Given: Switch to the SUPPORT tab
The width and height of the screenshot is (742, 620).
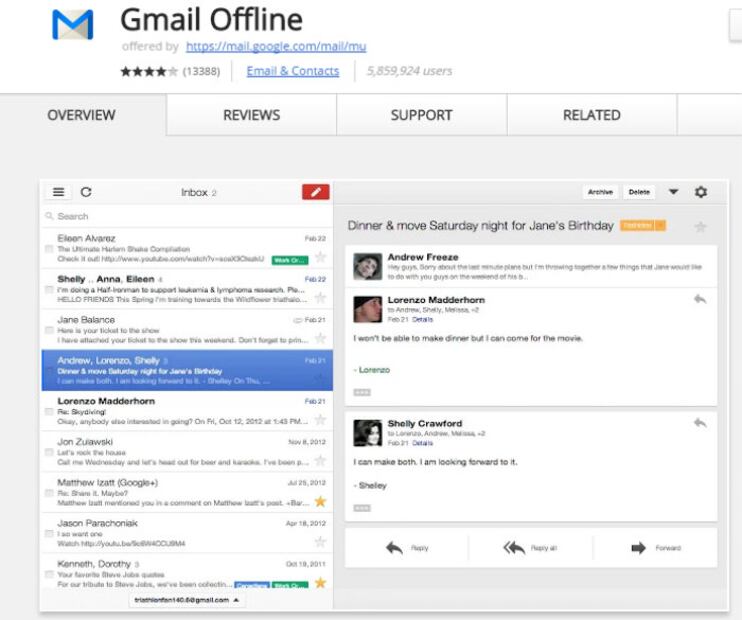Looking at the screenshot, I should (422, 115).
